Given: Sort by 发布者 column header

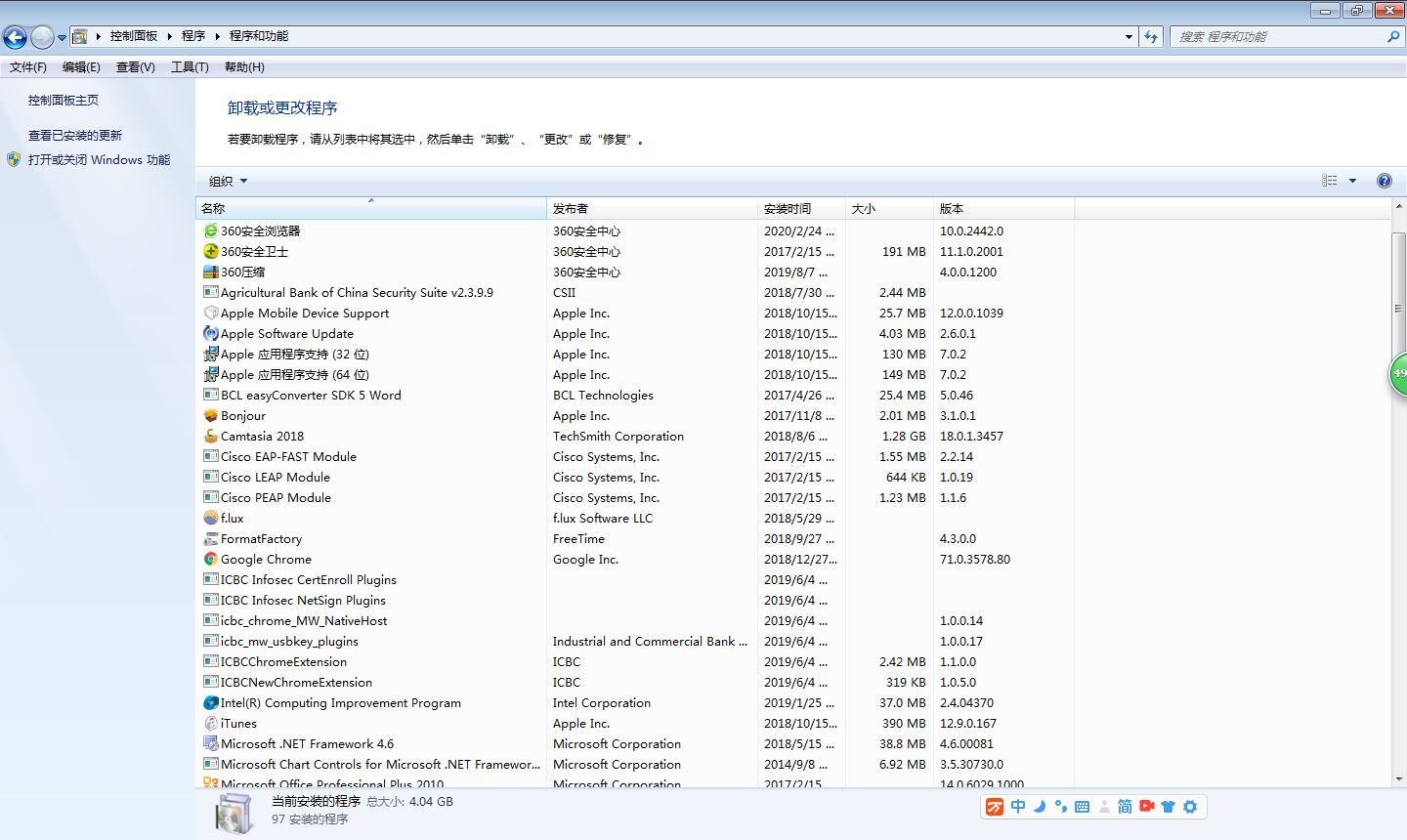Looking at the screenshot, I should pyautogui.click(x=653, y=208).
